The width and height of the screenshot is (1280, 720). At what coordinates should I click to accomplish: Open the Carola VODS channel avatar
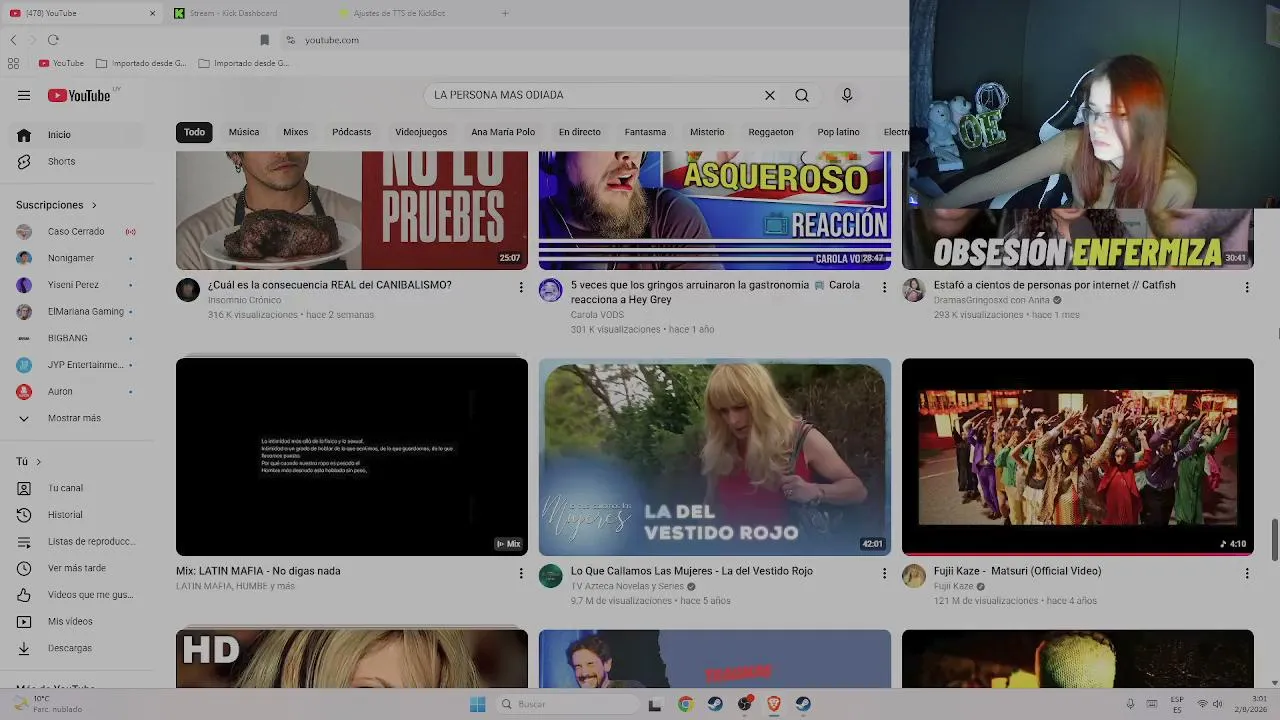(x=551, y=290)
